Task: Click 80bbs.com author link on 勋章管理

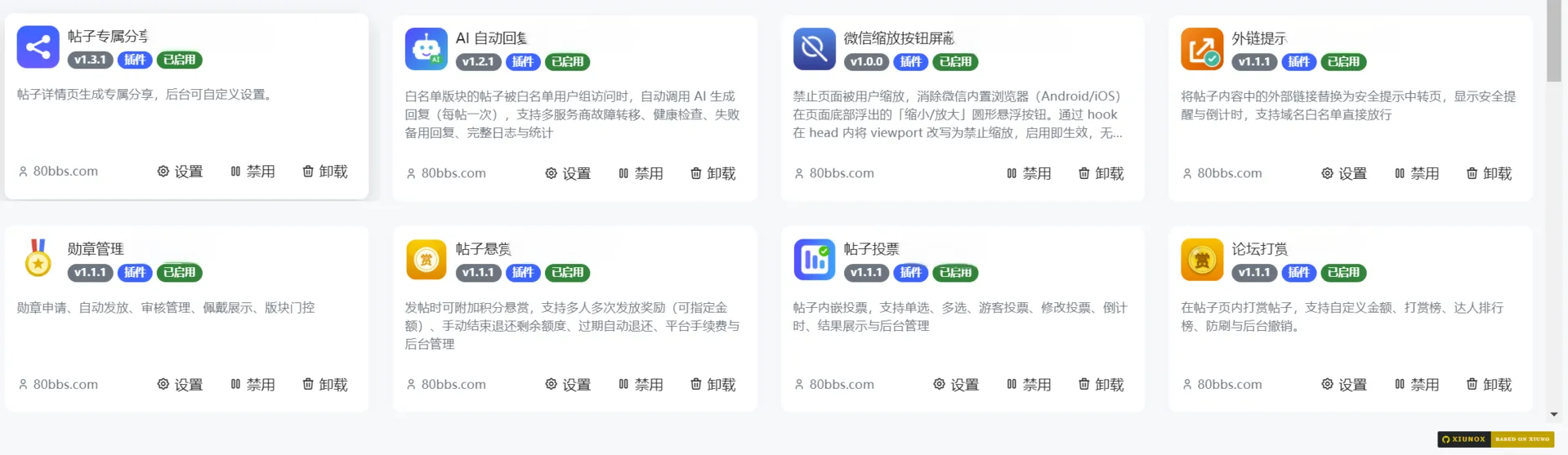Action: click(58, 384)
